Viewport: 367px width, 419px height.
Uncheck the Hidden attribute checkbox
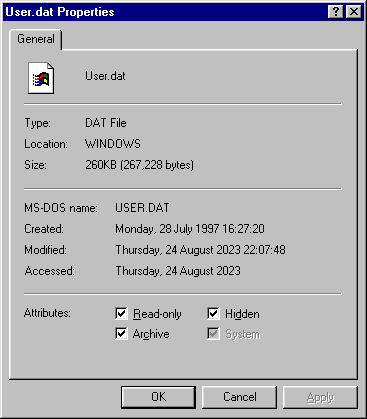213,313
